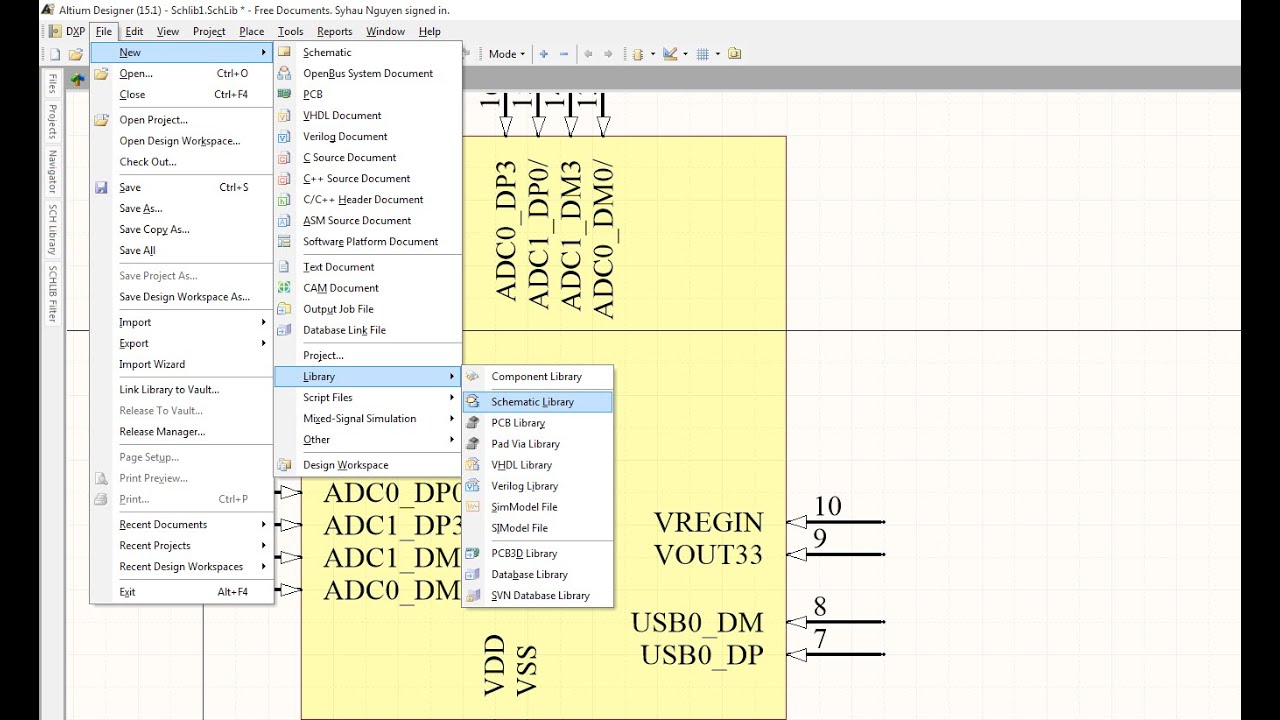Click the Verilog Document icon
Viewport: 1280px width, 720px height.
[284, 136]
